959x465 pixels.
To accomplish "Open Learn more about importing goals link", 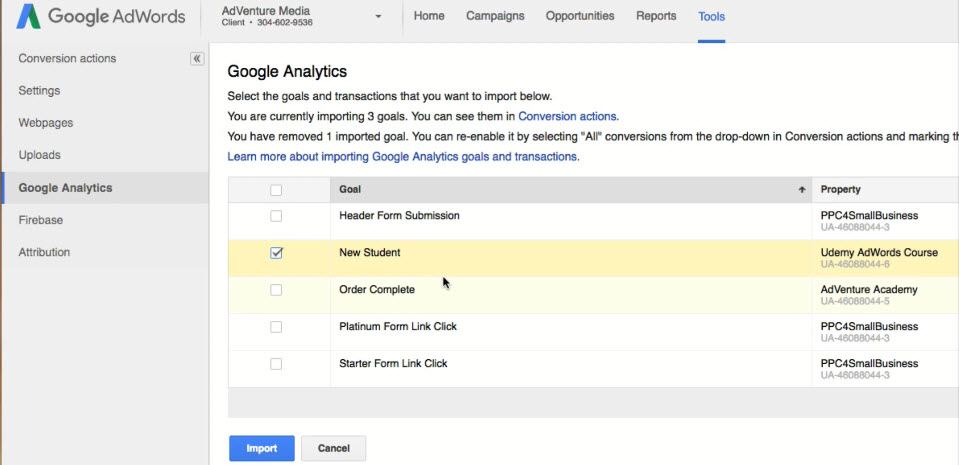I will (402, 157).
